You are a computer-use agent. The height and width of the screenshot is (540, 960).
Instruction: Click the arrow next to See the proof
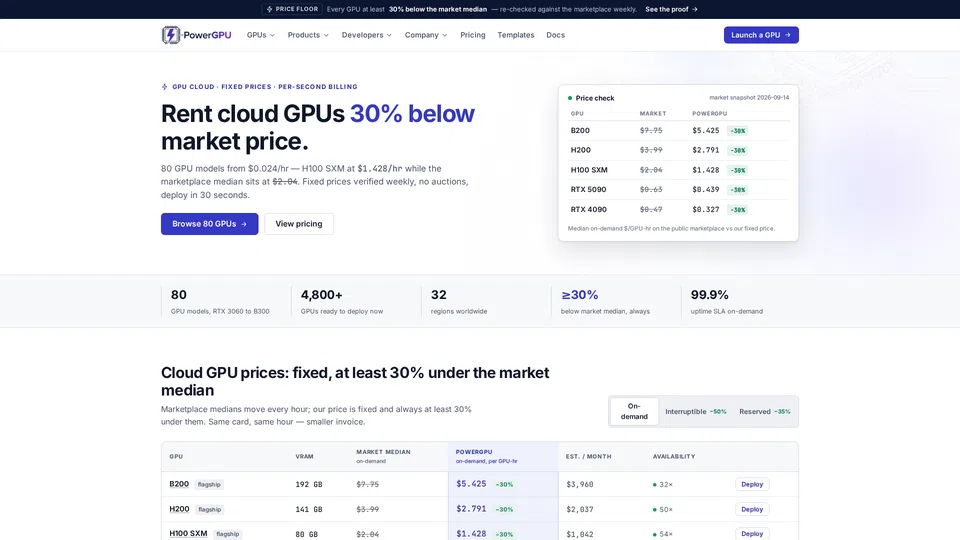click(x=694, y=9)
